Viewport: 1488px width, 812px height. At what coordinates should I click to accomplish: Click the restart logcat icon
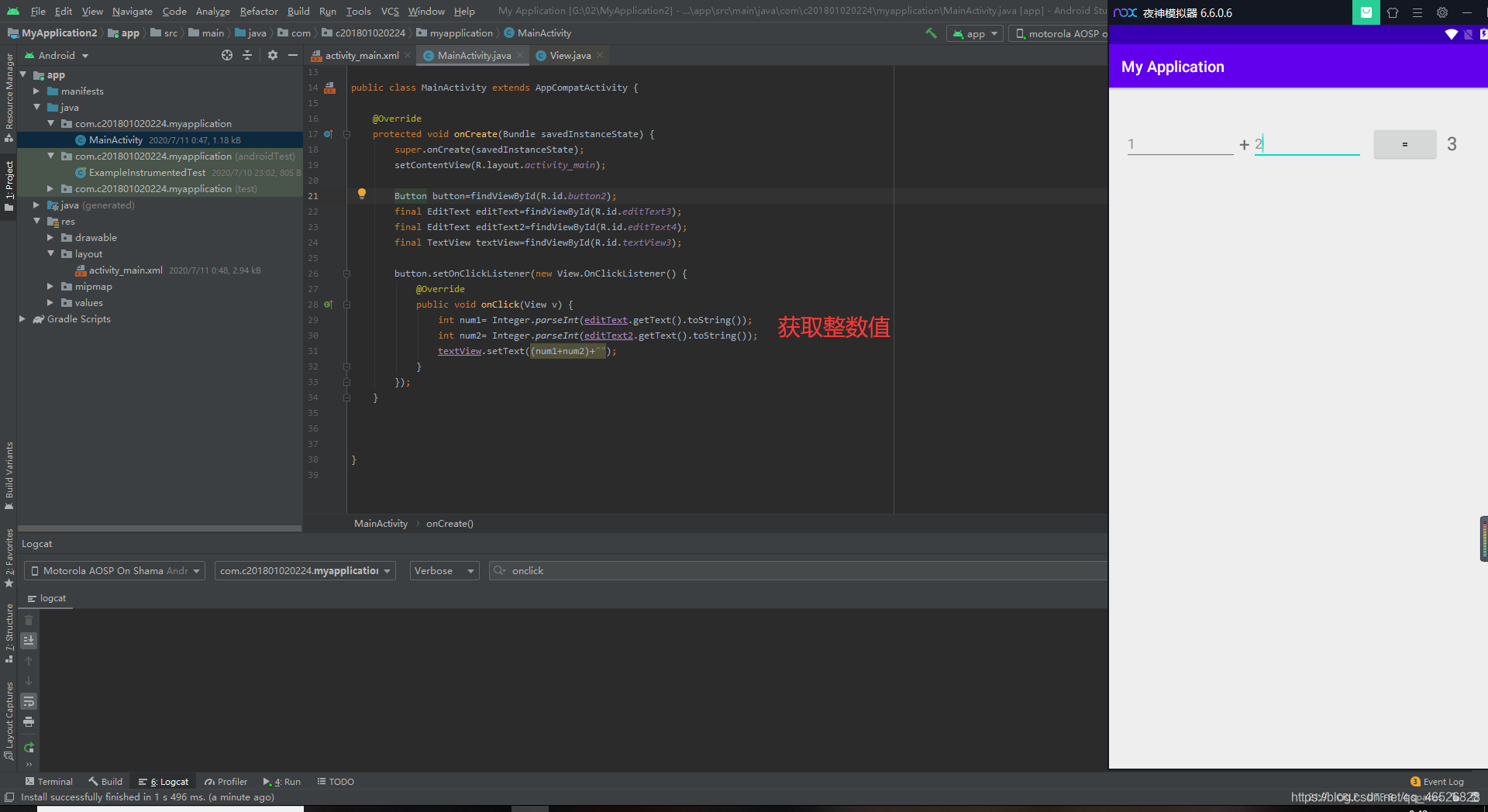(x=29, y=748)
